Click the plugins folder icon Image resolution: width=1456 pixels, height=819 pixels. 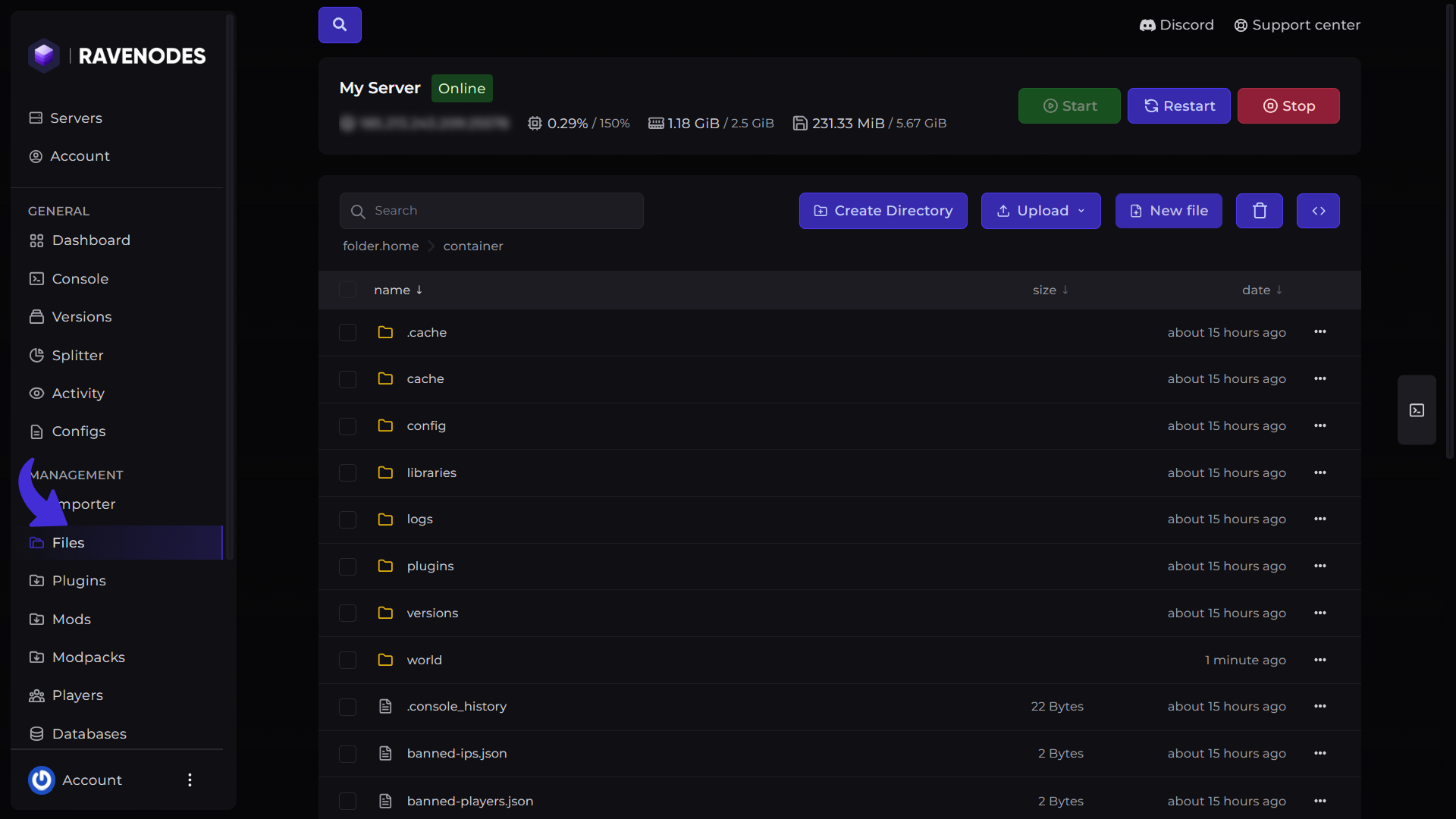(x=385, y=566)
